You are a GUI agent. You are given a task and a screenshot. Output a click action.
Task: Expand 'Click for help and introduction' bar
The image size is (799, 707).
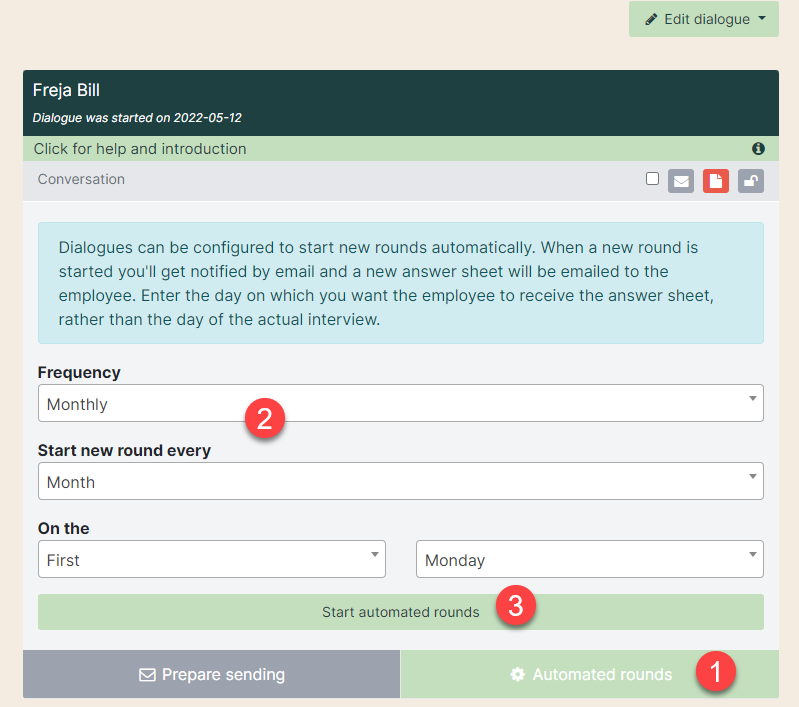point(140,149)
